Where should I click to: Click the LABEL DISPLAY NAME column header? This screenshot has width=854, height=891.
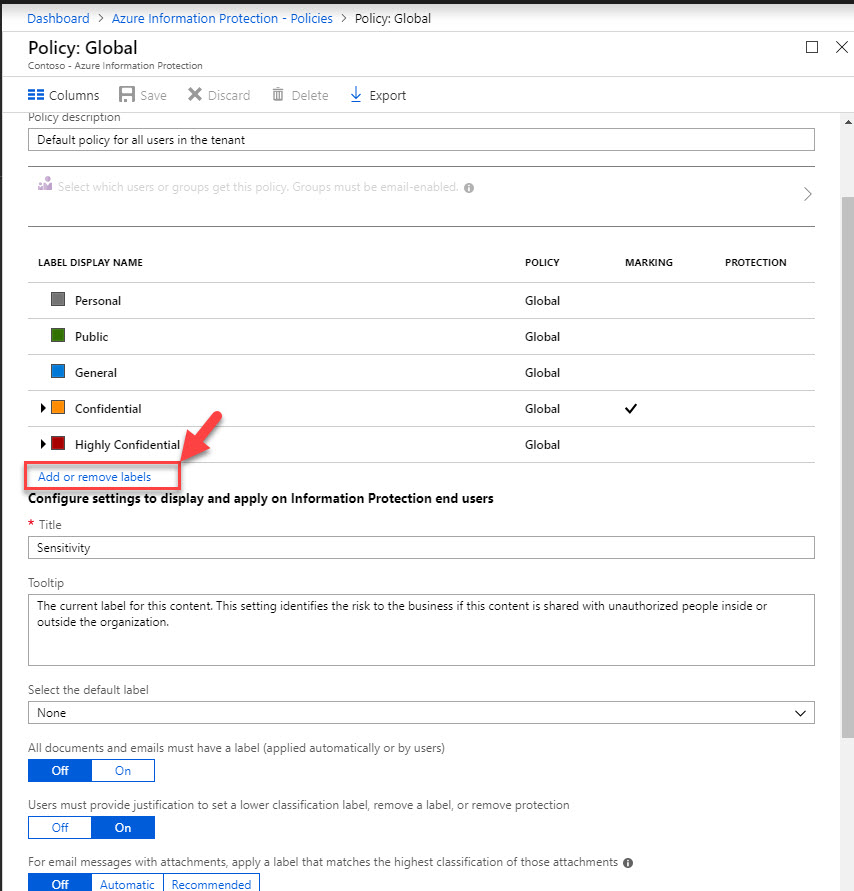(90, 263)
